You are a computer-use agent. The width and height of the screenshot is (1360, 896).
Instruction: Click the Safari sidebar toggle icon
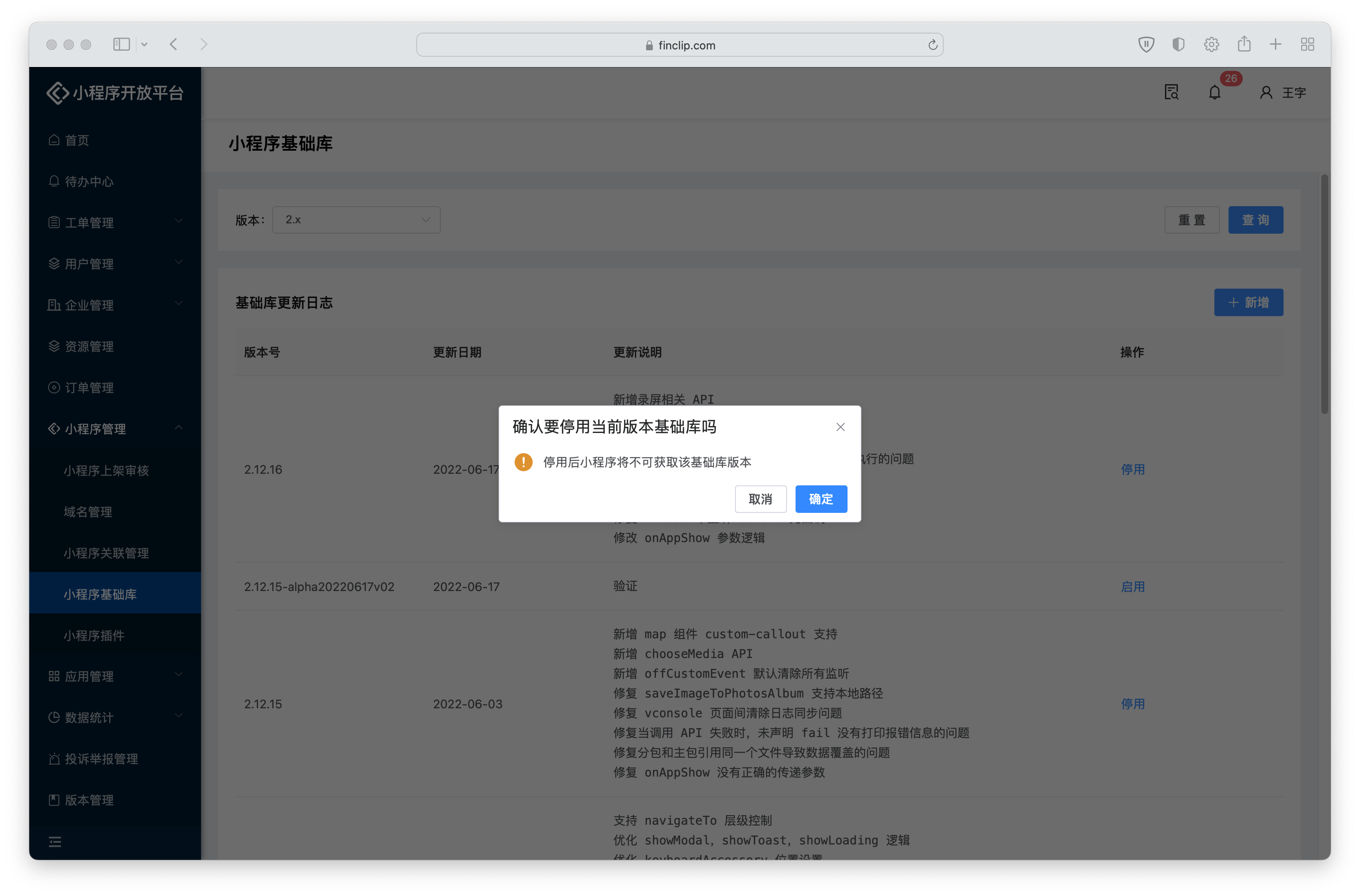121,45
